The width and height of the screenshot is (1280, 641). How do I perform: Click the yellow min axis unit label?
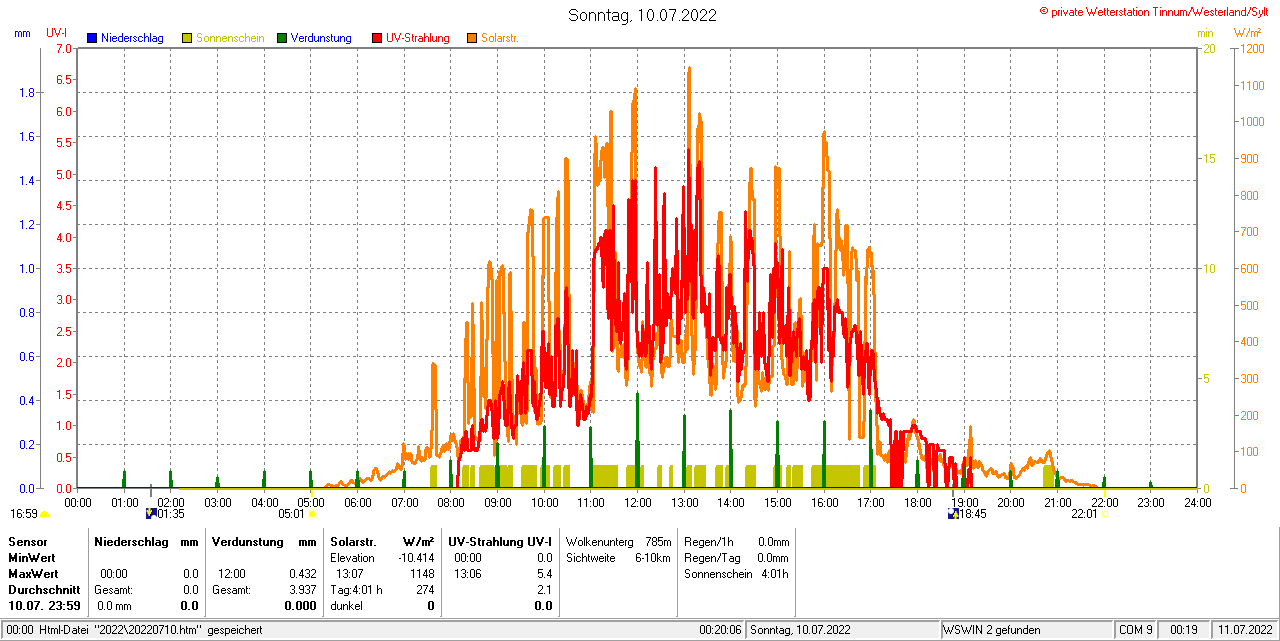click(x=1205, y=33)
